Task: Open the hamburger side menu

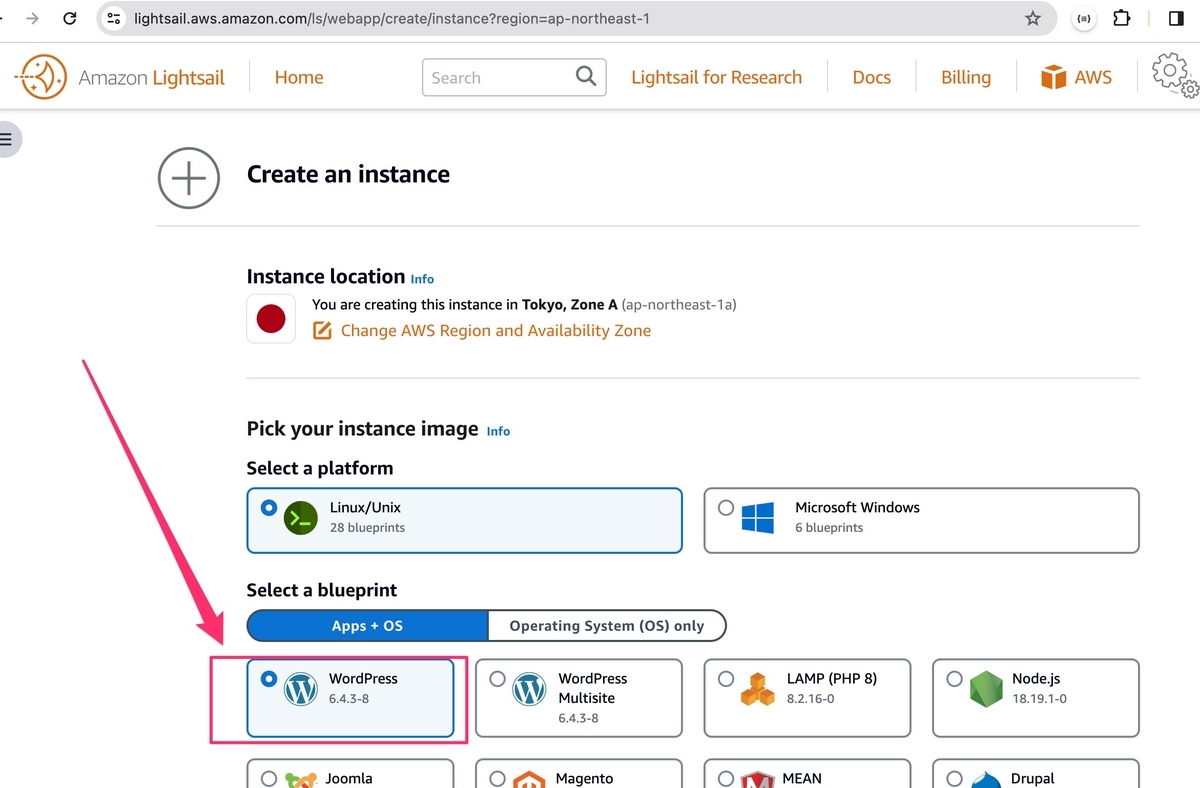Action: pos(6,139)
